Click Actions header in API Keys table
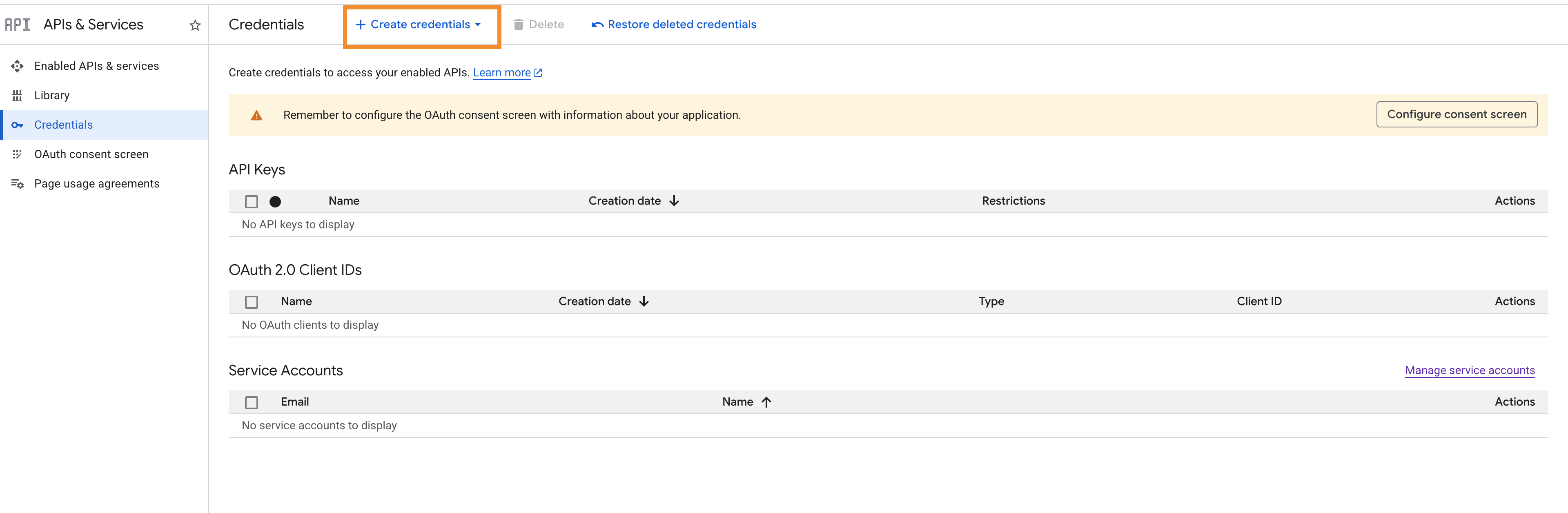Screen dimensions: 1568x513 click(1515, 201)
